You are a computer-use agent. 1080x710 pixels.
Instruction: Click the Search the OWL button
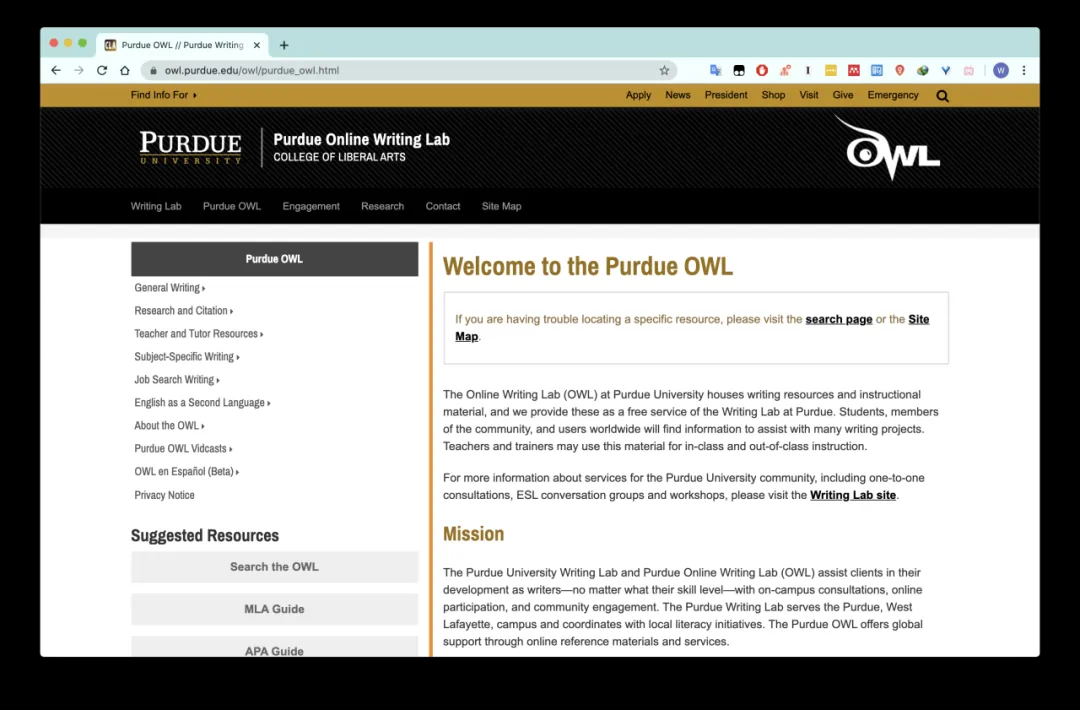275,567
